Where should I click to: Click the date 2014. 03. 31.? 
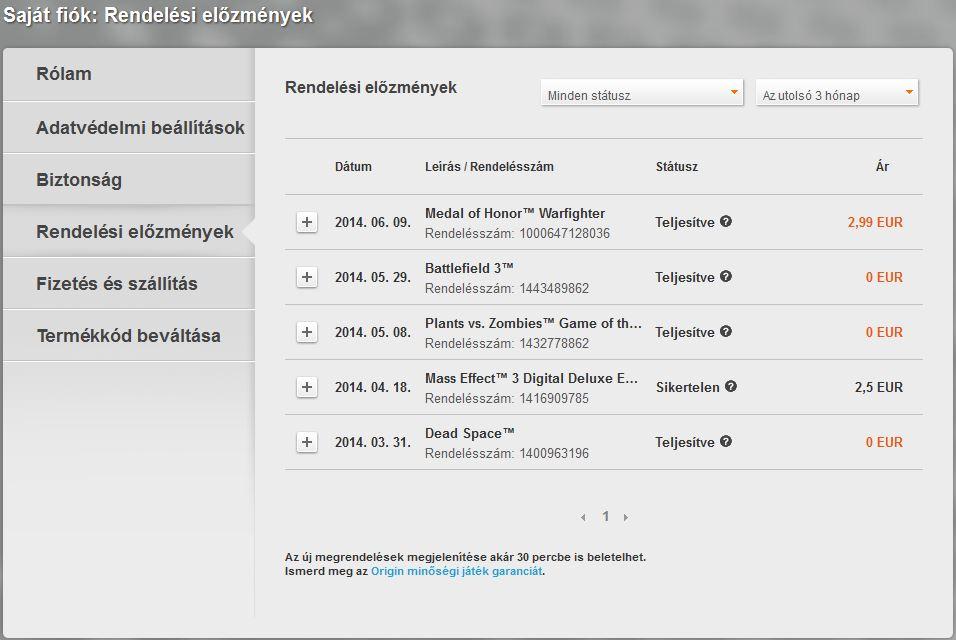tap(373, 442)
